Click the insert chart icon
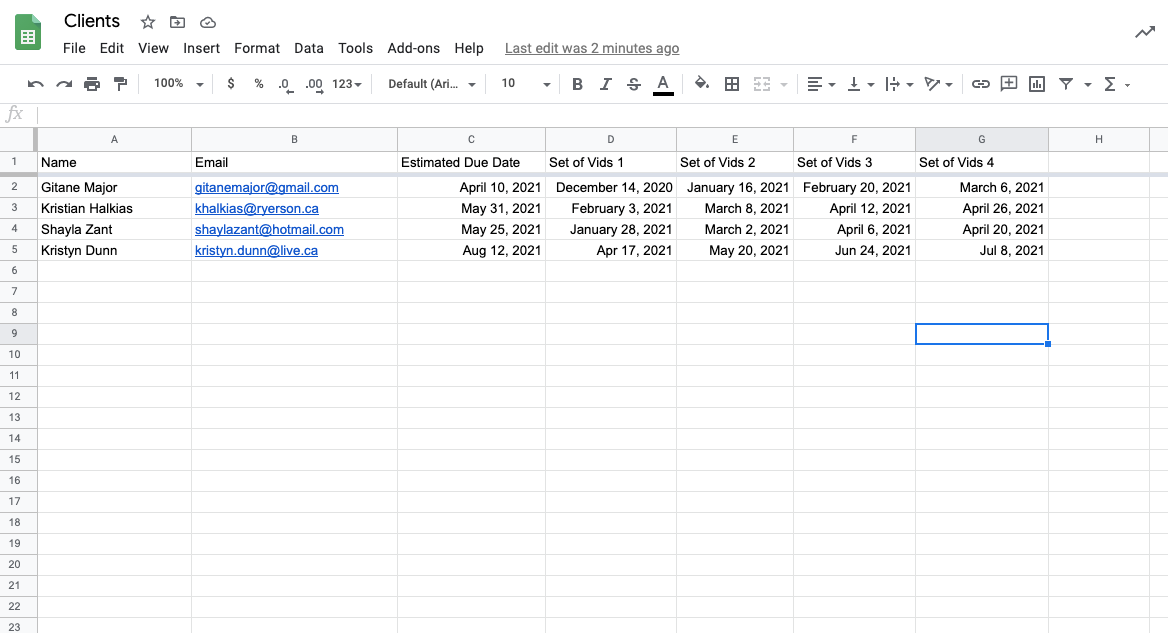Image resolution: width=1168 pixels, height=633 pixels. (x=1037, y=84)
